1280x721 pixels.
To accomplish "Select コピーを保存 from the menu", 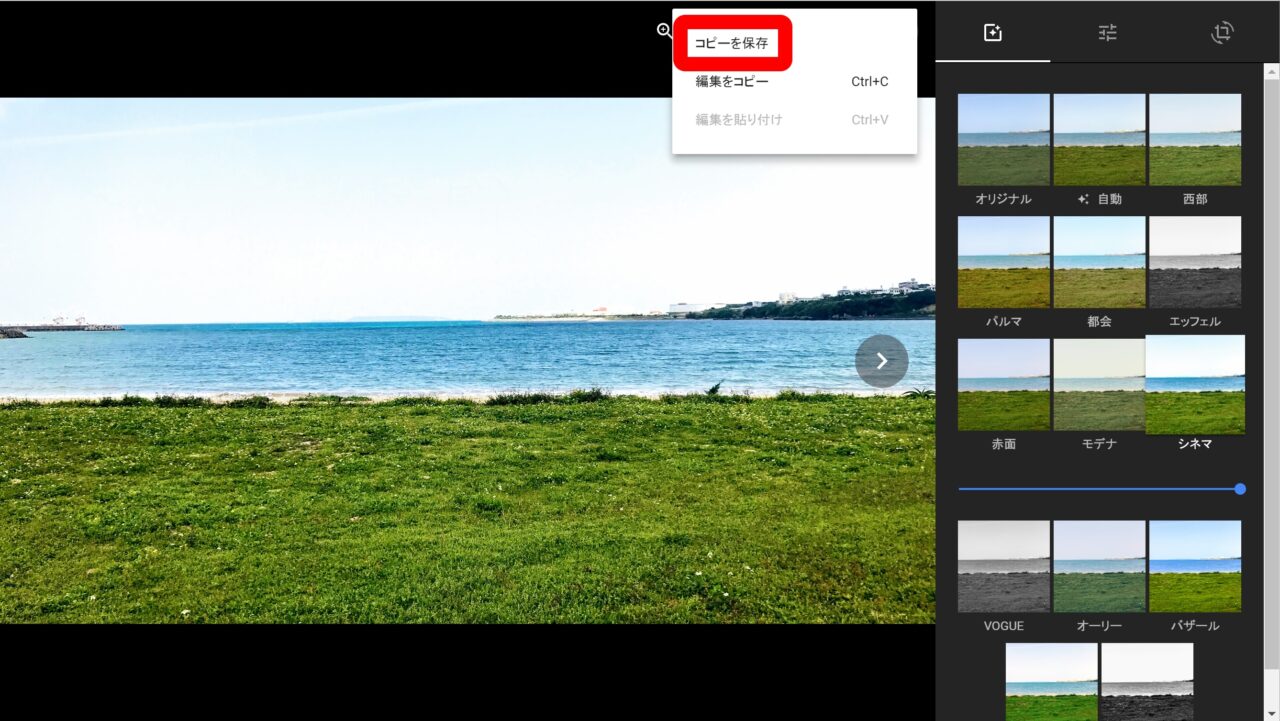I will click(x=732, y=44).
